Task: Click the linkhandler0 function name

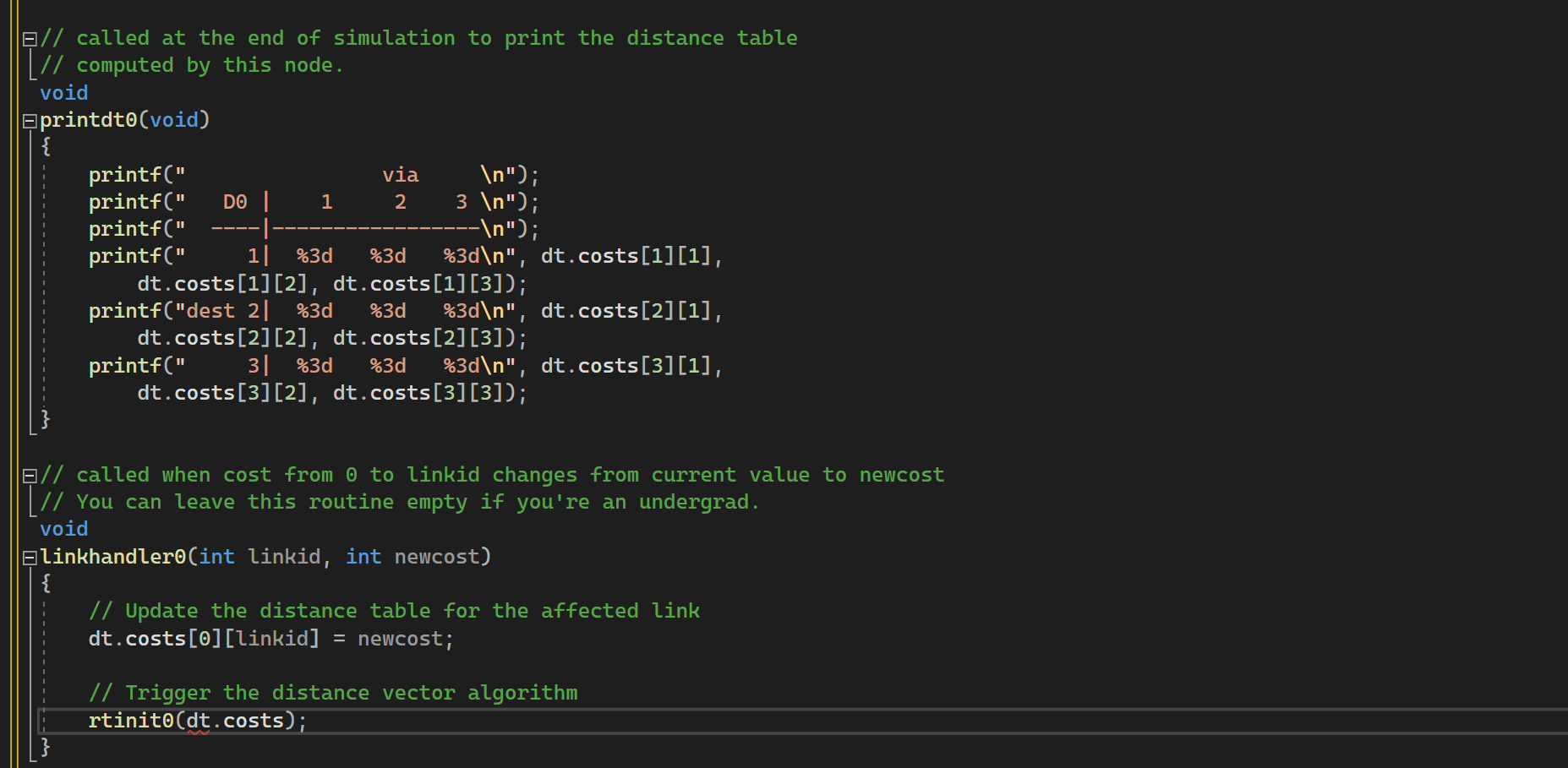Action: point(113,557)
